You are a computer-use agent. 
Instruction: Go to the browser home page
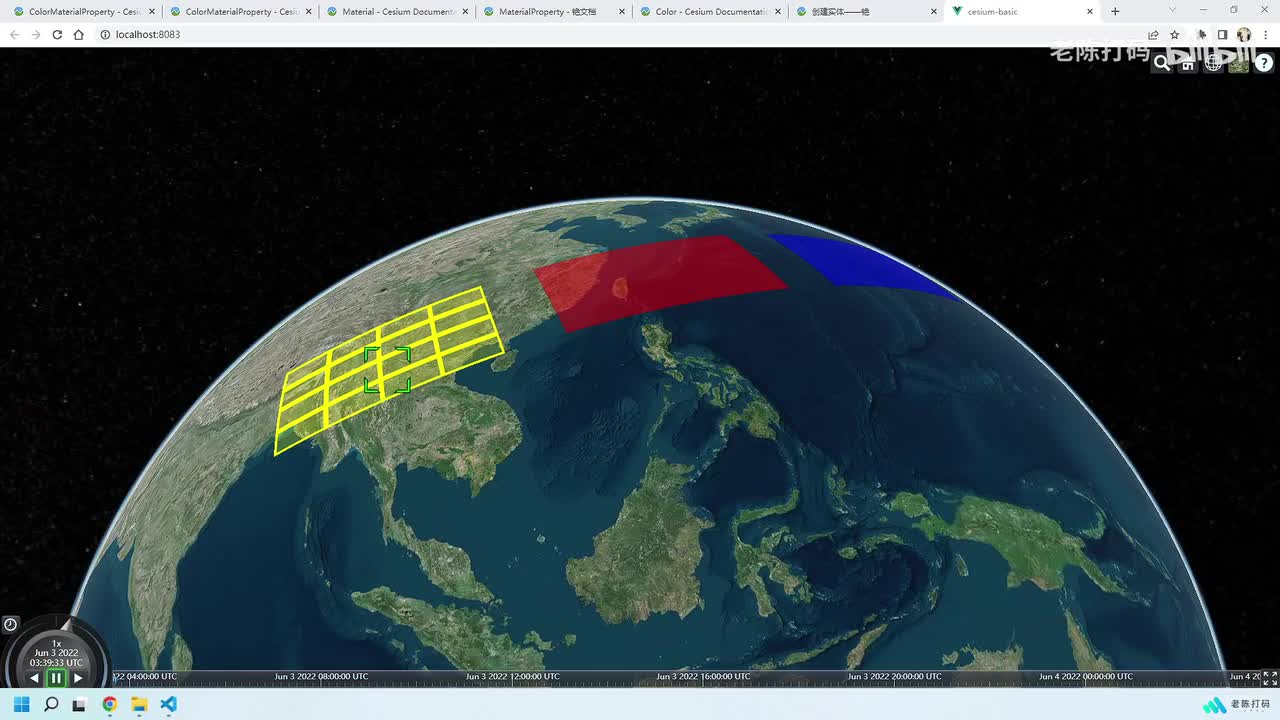tap(79, 35)
